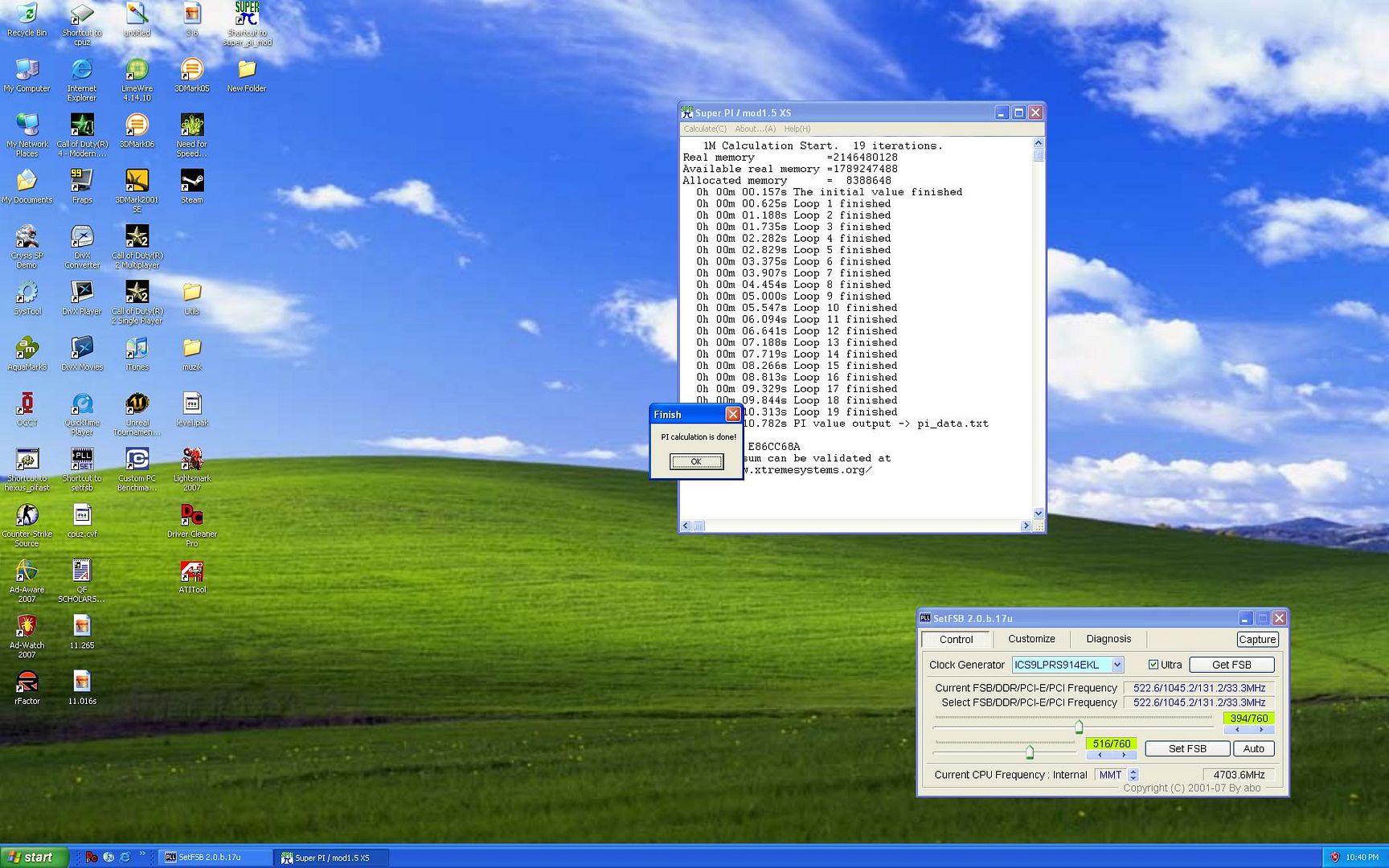Open the About menu in Super PI

click(755, 129)
